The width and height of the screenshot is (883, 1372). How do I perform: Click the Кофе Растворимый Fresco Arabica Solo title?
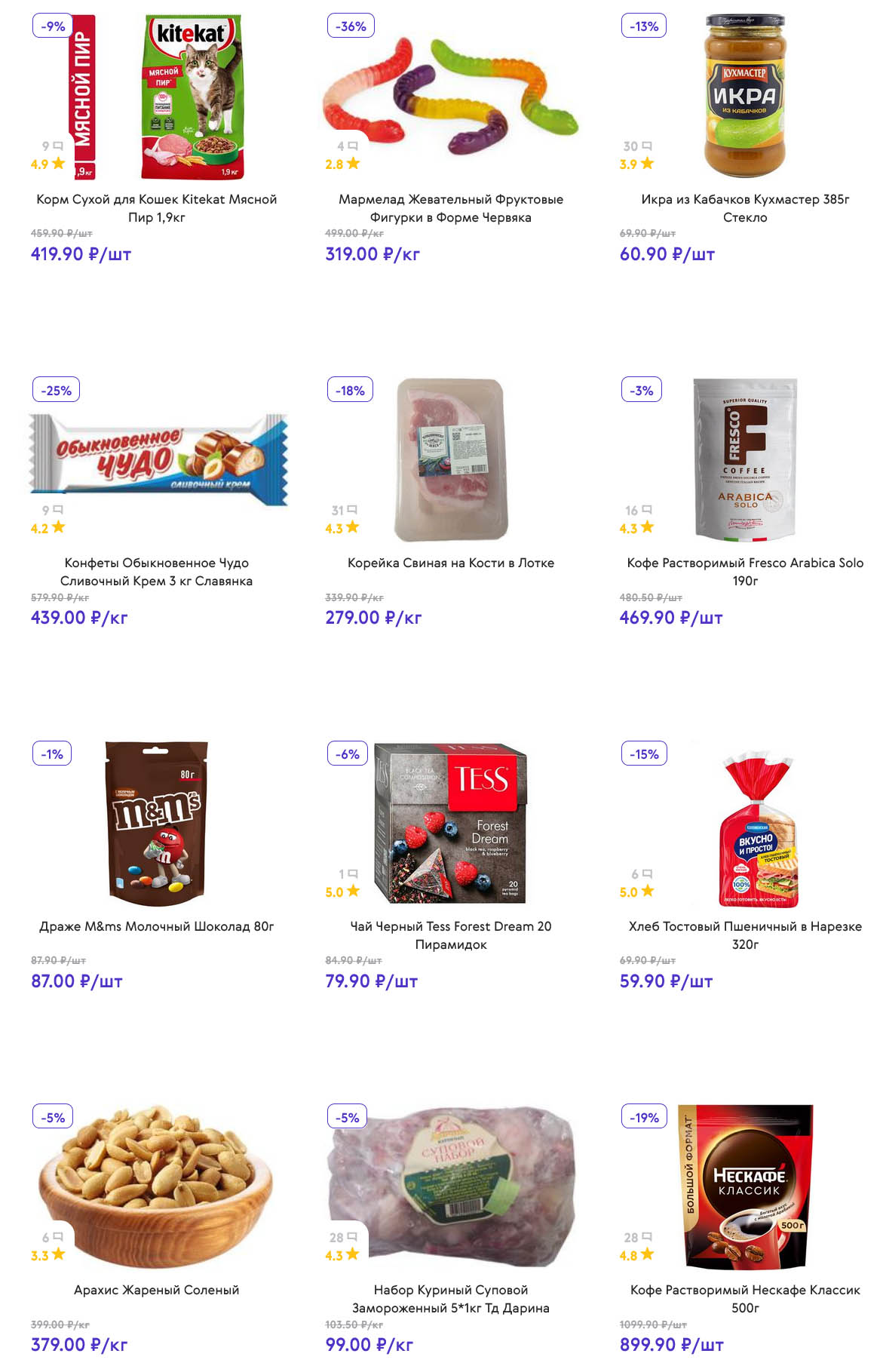pos(745,572)
